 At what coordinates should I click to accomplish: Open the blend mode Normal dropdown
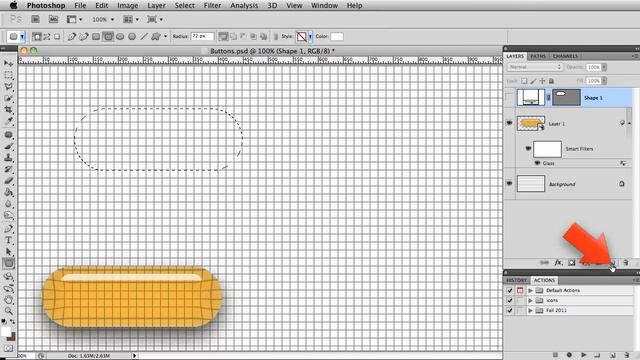pyautogui.click(x=535, y=67)
